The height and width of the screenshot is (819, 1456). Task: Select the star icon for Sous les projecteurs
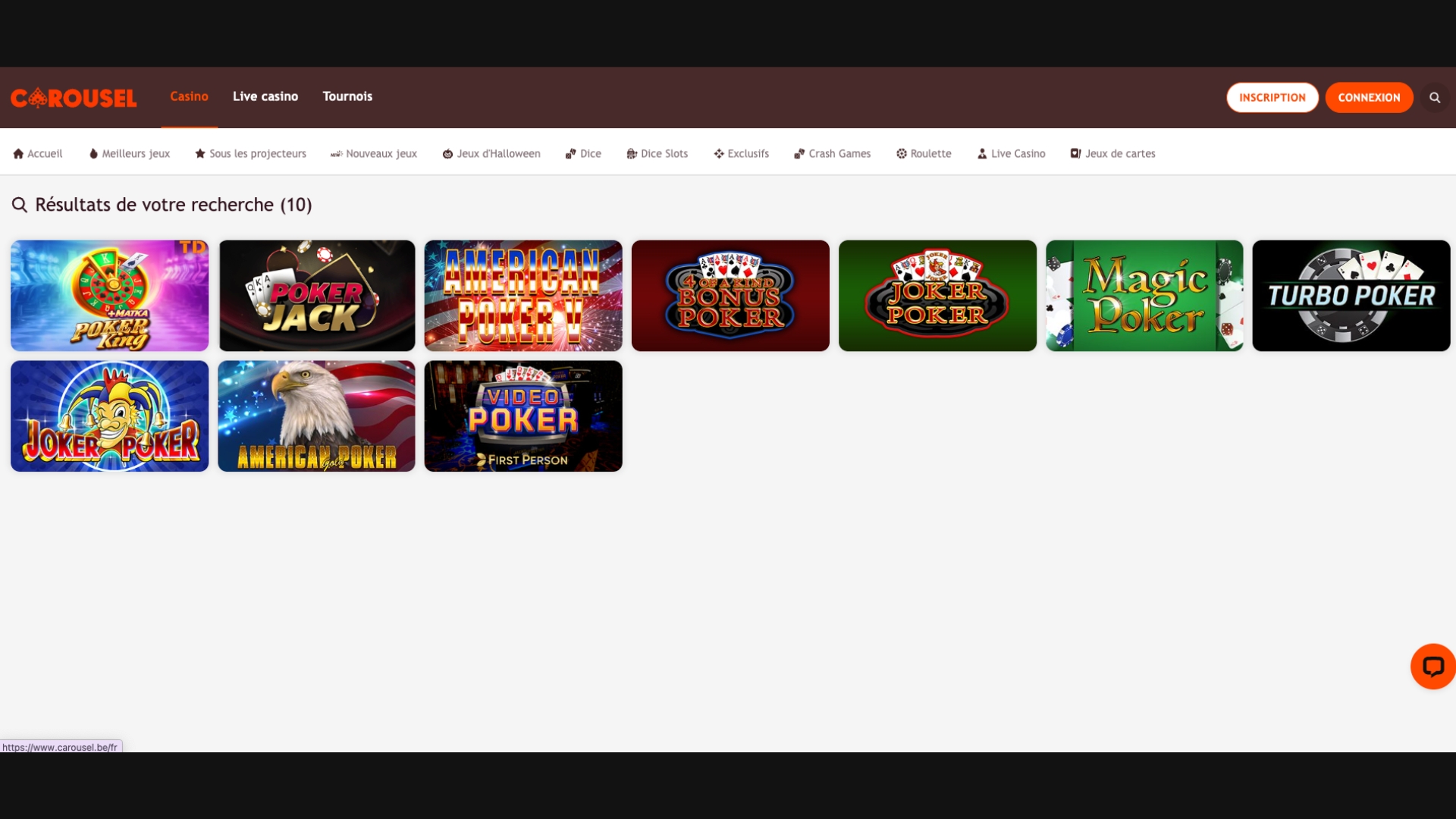coord(199,153)
